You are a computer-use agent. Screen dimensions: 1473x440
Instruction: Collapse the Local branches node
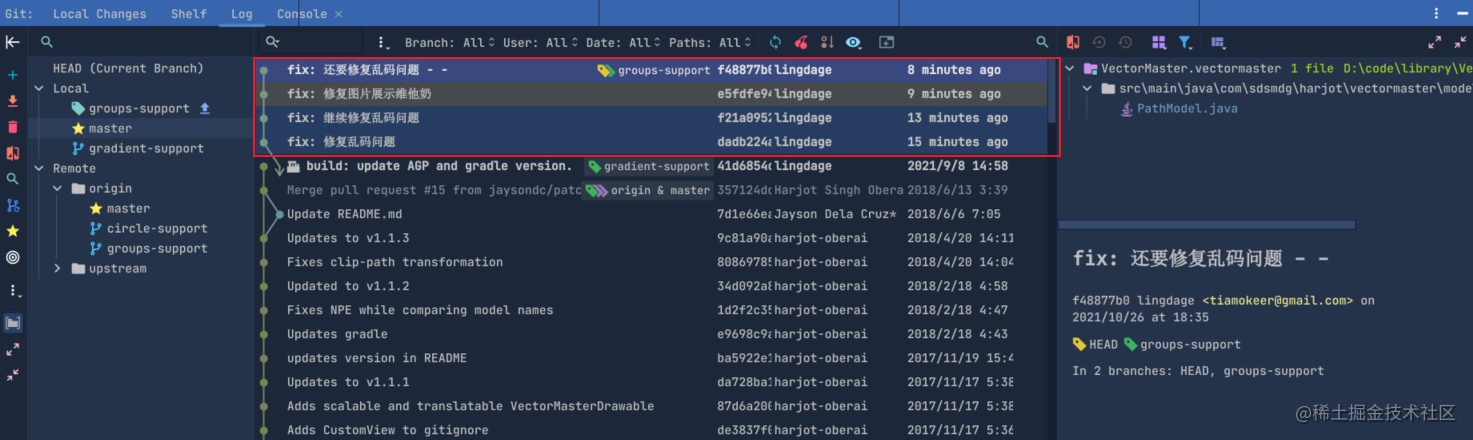[x=38, y=88]
